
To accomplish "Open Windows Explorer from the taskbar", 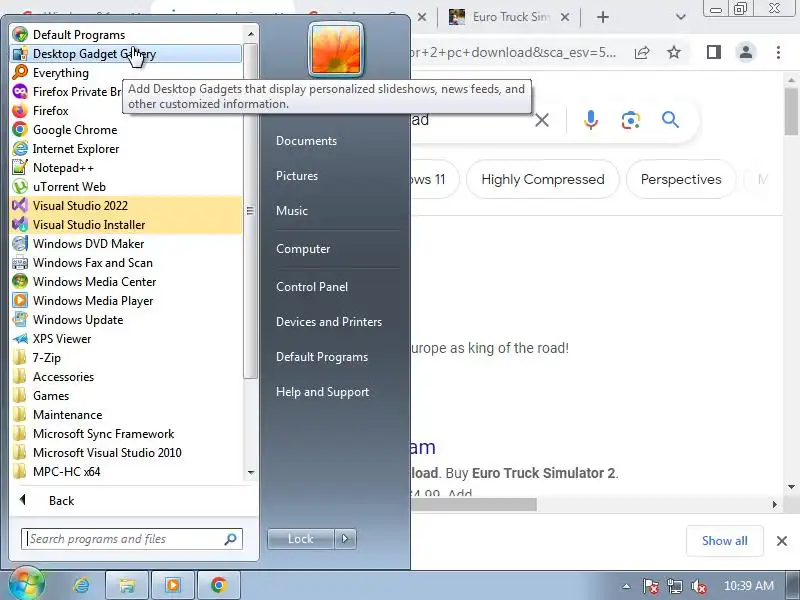I will (x=127, y=585).
